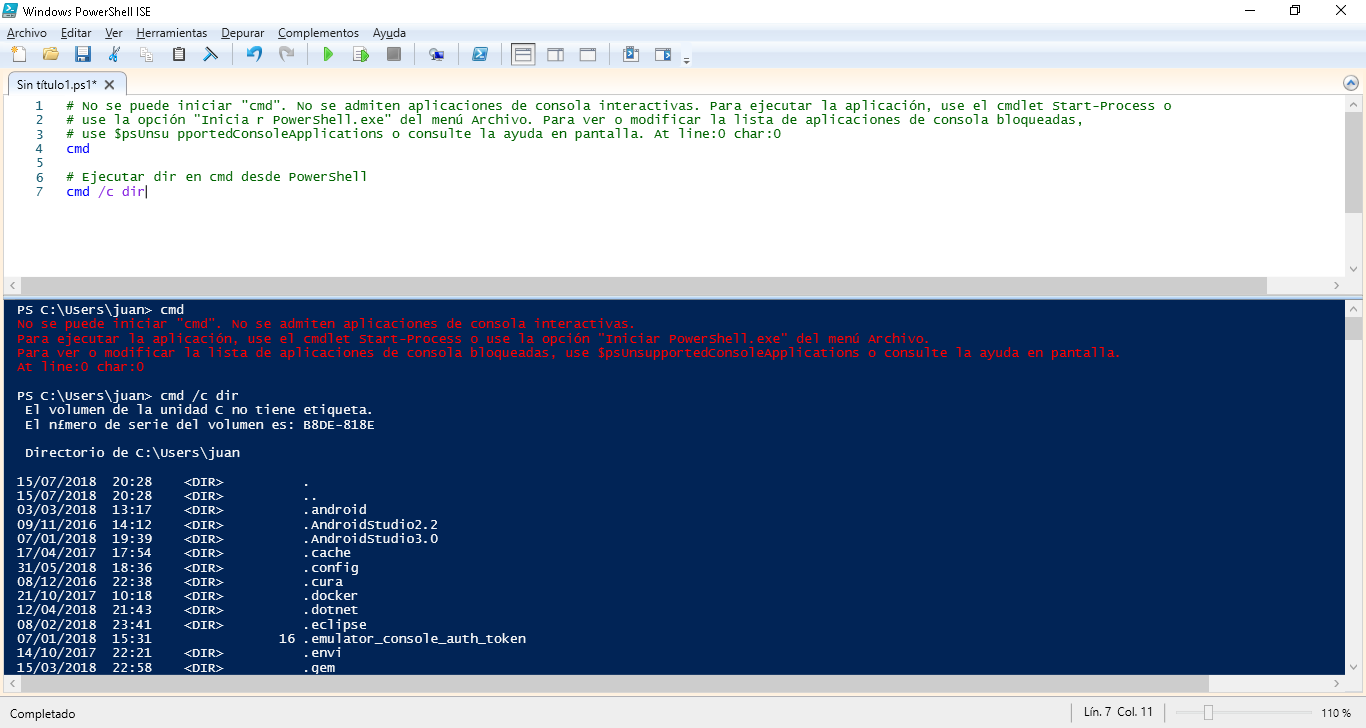This screenshot has height=728, width=1366.
Task: Stop the operation with the square icon
Action: tap(394, 54)
